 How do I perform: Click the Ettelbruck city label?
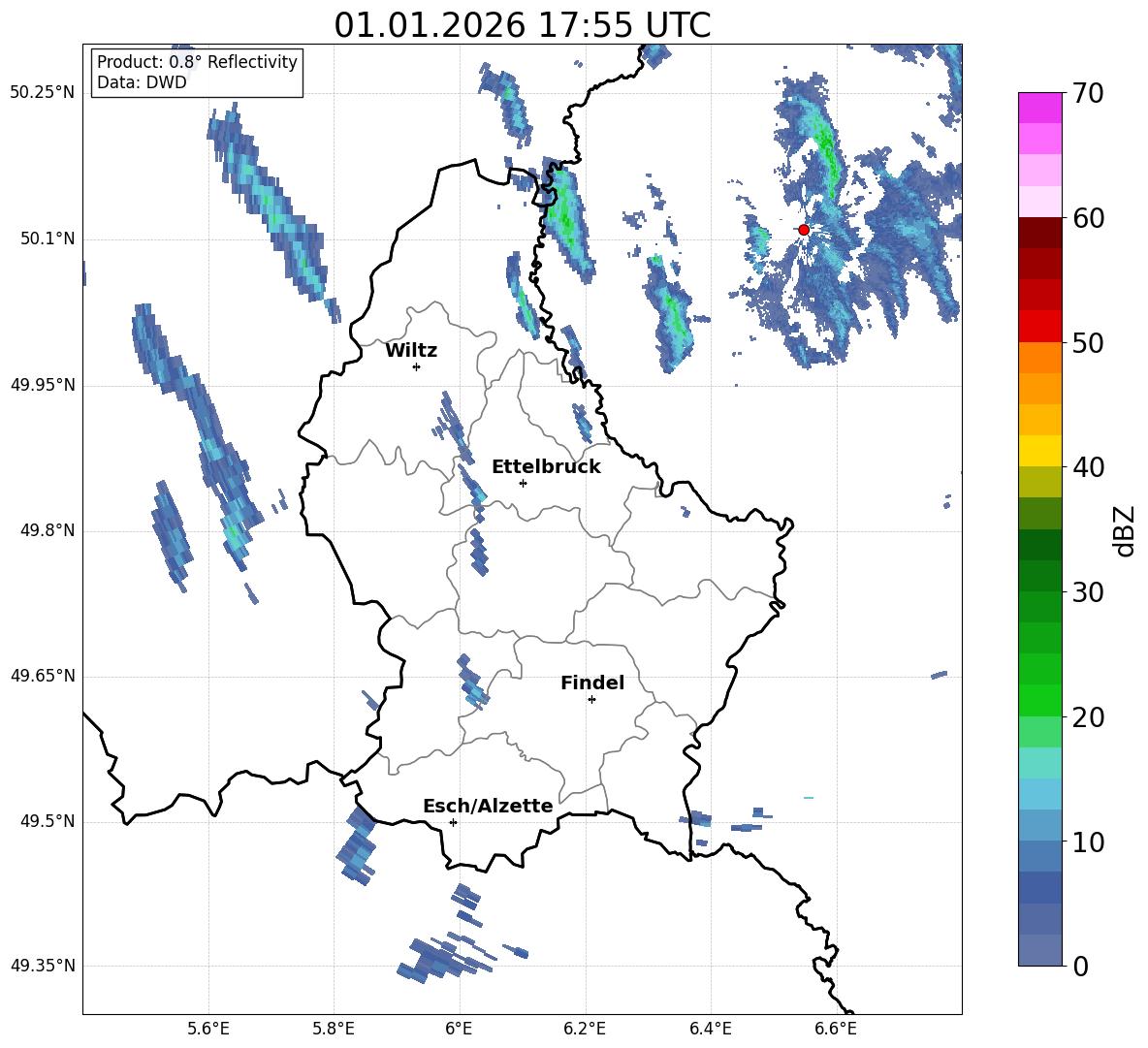(546, 467)
